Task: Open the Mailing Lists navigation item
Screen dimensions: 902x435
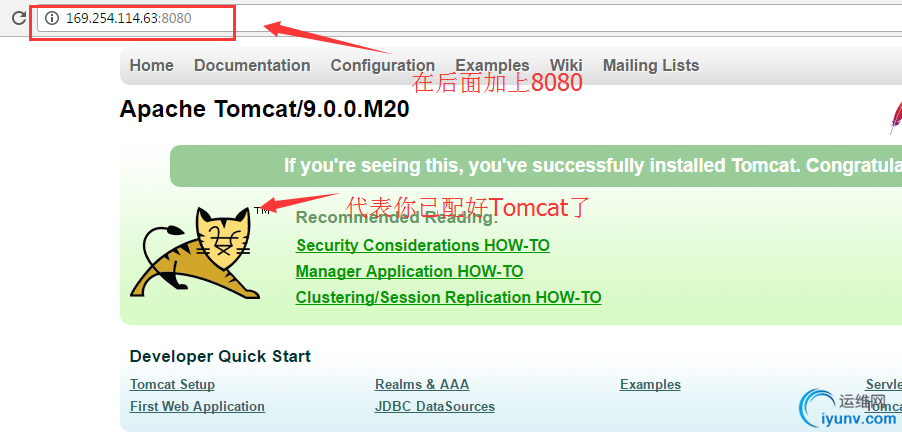Action: [651, 66]
